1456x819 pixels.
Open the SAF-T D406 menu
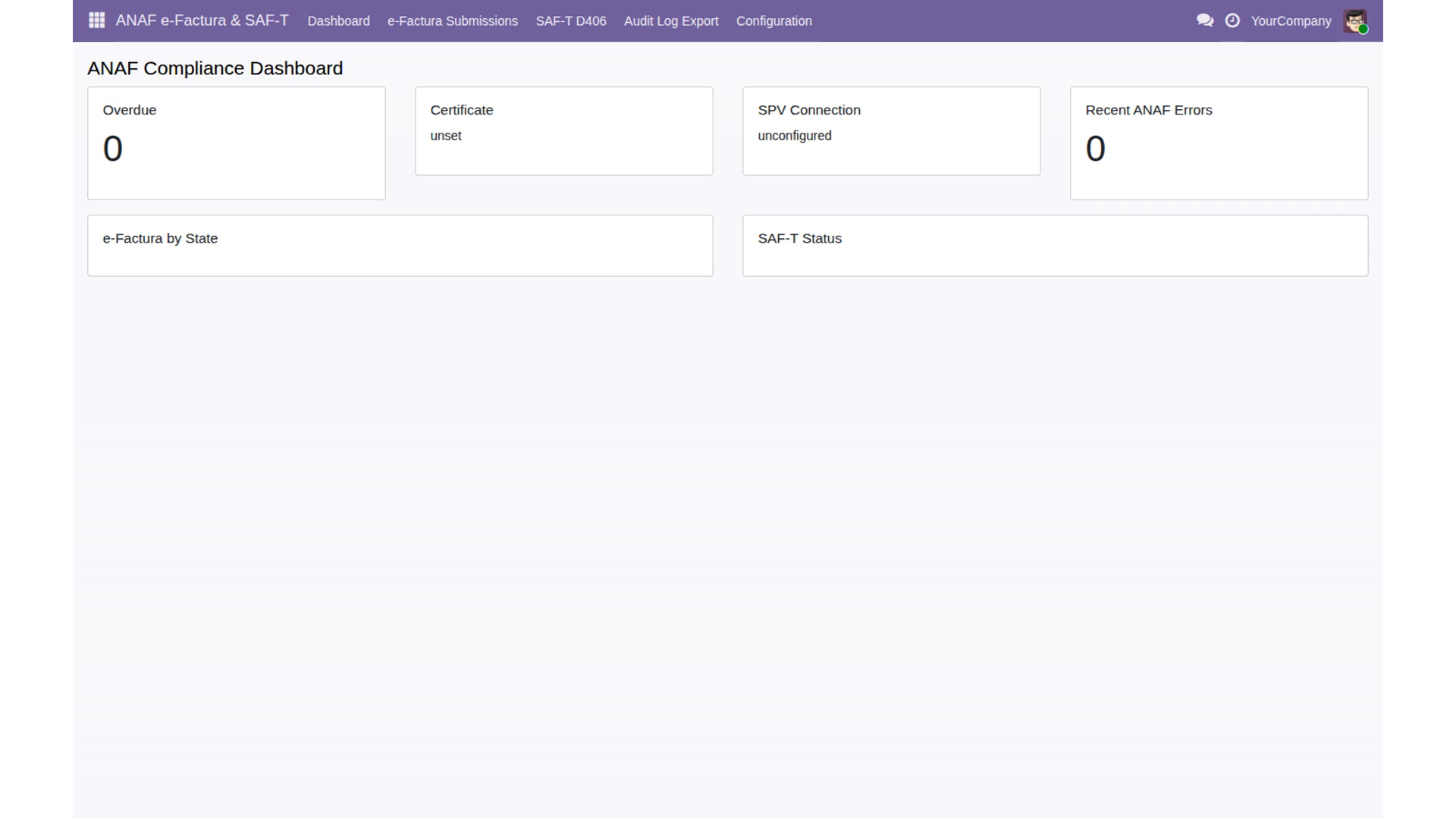click(571, 21)
